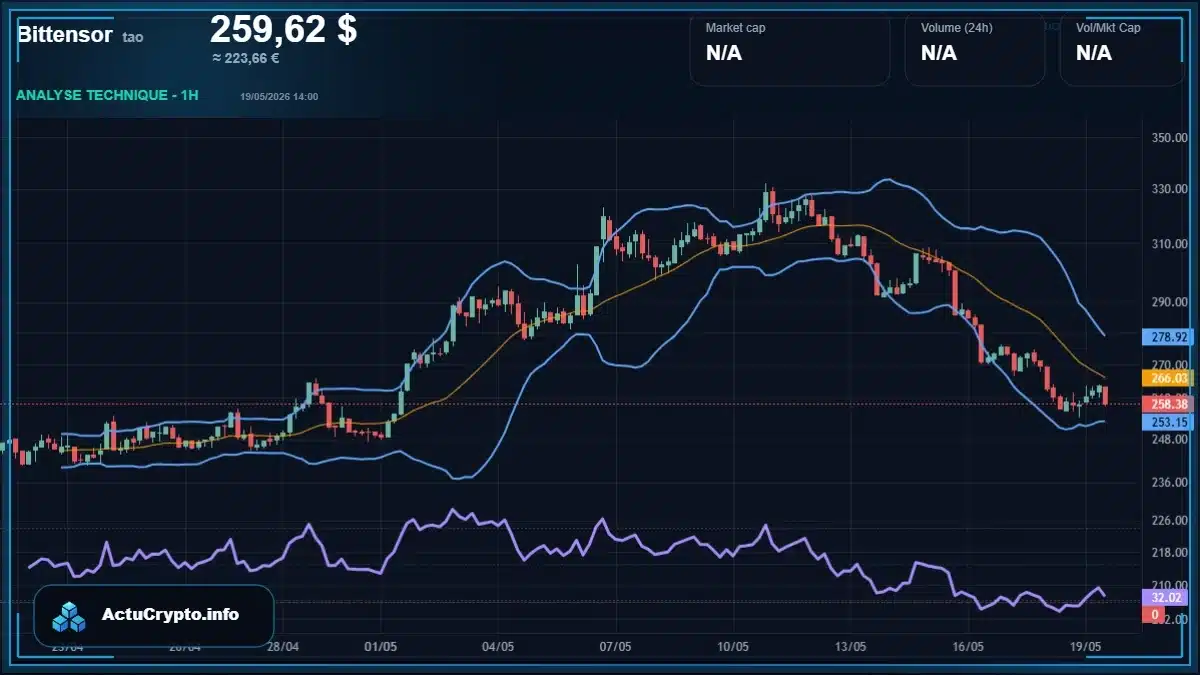The image size is (1200, 675).
Task: Click the ANALYSE TECHNIQUE - 1H heading
Action: (x=107, y=95)
